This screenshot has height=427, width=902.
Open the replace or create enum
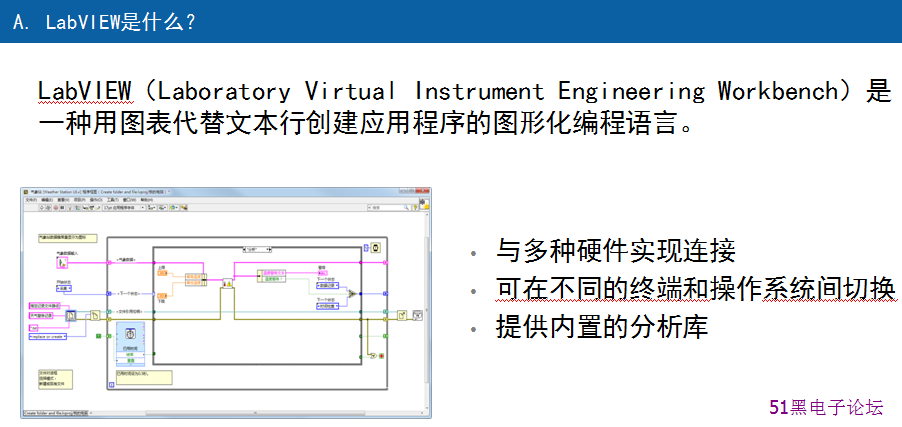[48, 337]
